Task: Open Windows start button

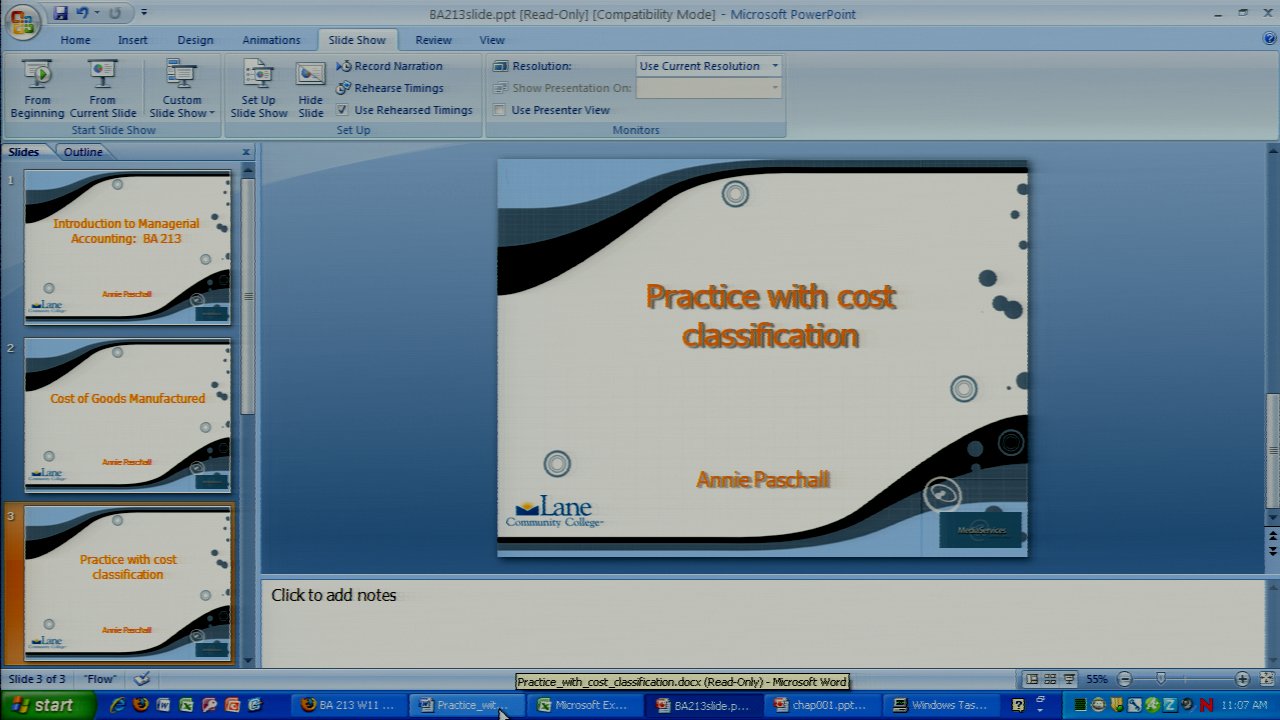Action: [45, 705]
